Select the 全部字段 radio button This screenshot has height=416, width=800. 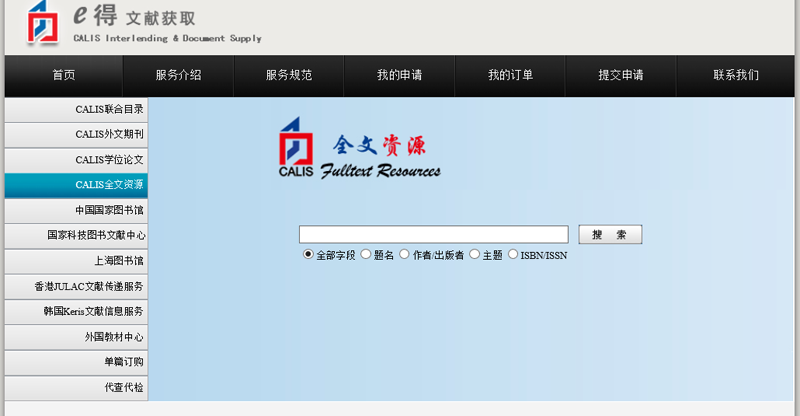[x=308, y=254]
